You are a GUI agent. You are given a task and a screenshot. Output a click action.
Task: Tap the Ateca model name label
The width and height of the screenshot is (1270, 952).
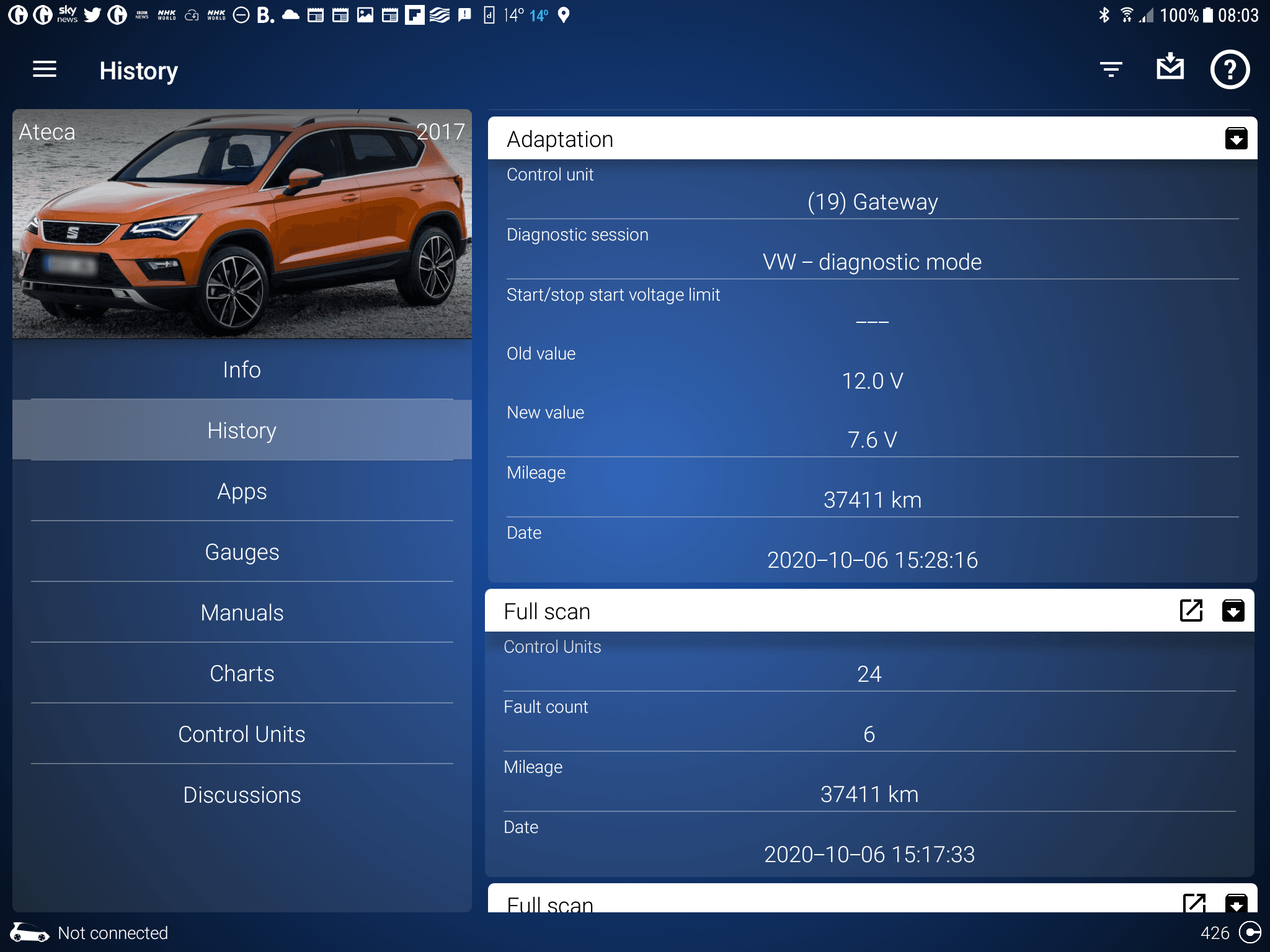click(47, 132)
